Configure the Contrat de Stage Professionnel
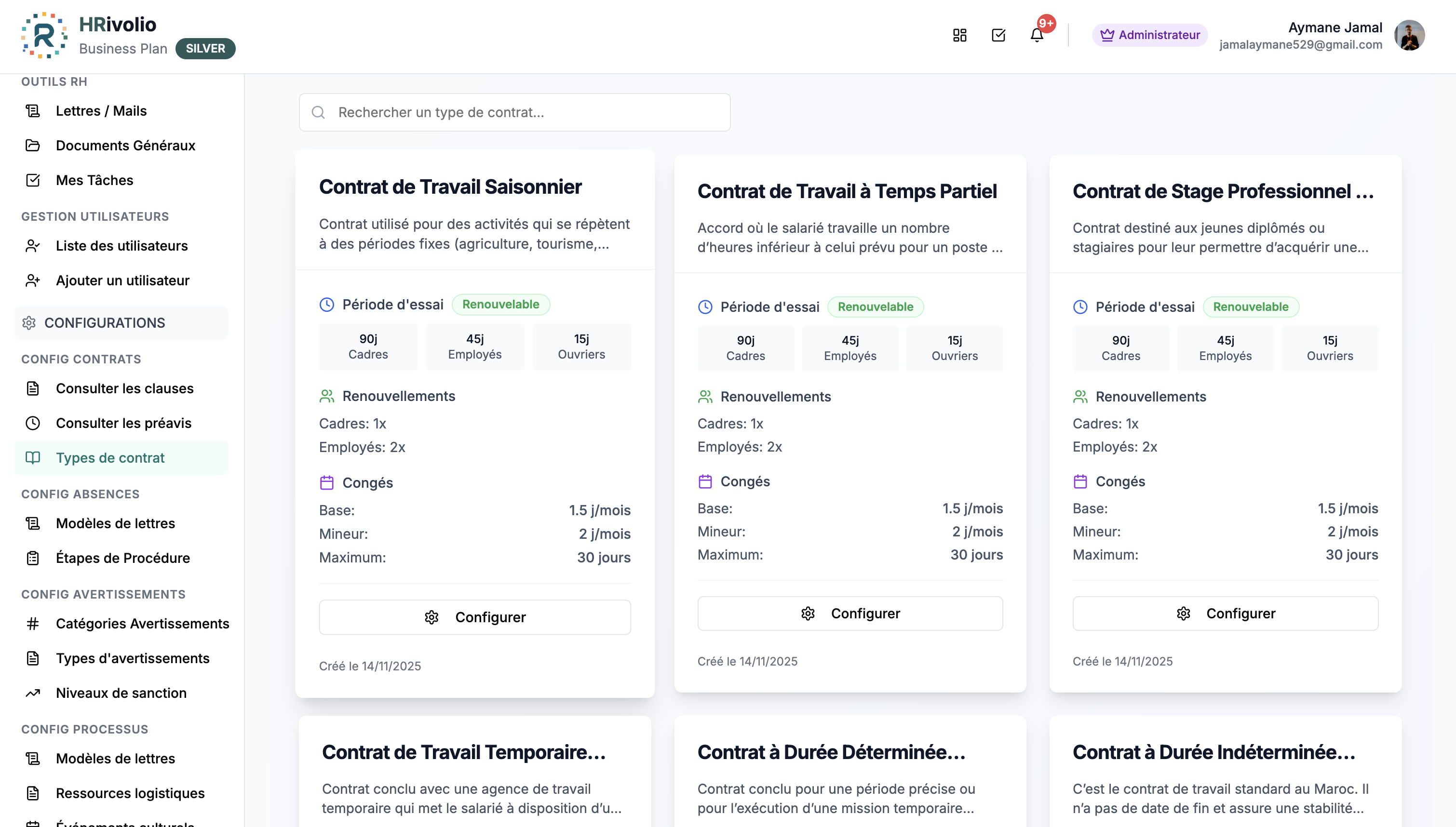The width and height of the screenshot is (1456, 827). tap(1225, 614)
